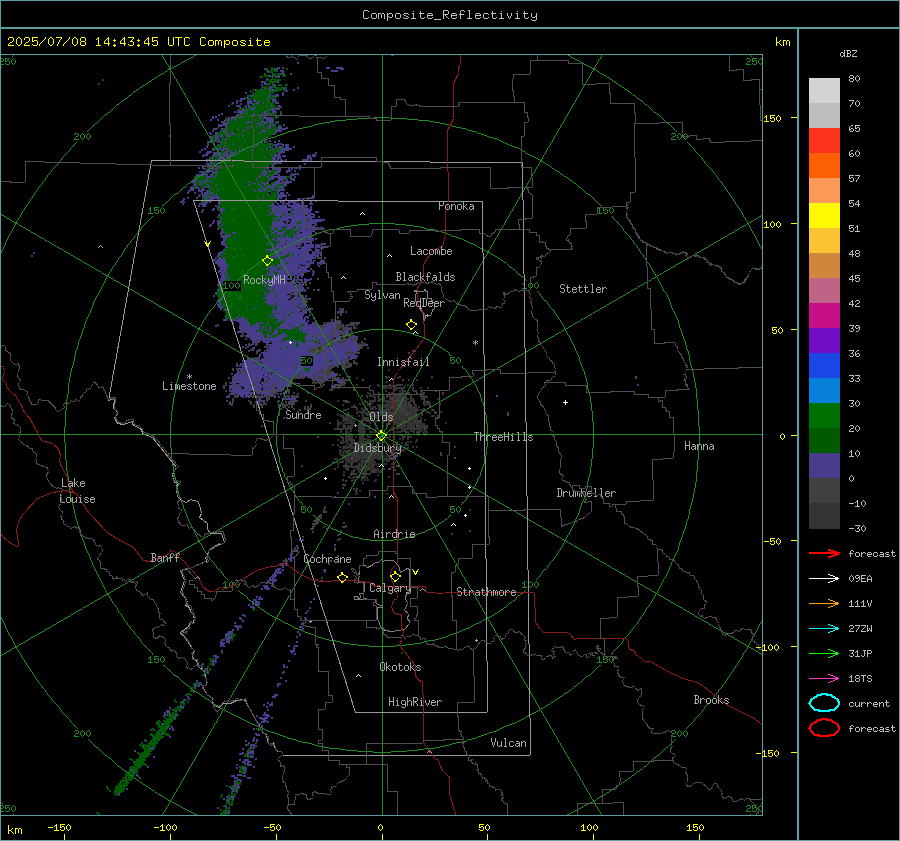The width and height of the screenshot is (900, 841).
Task: Select the Innisfail label
Action: (x=403, y=362)
